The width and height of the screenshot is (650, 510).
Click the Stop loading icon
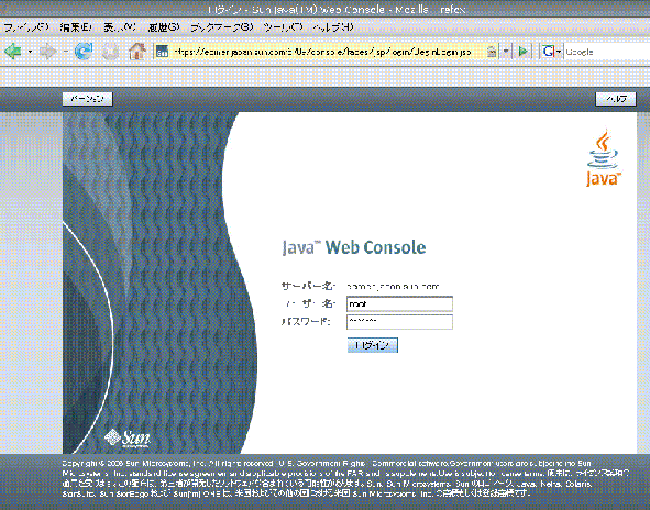[110, 51]
